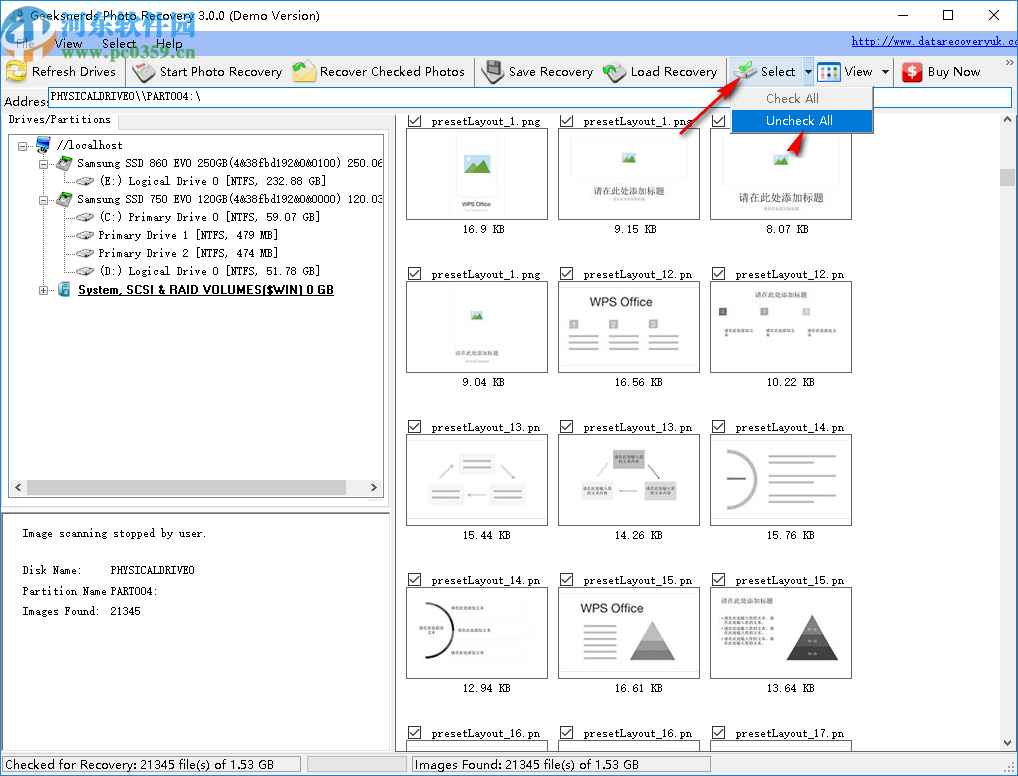
Task: Uncheck the presetLayout_1.png 9.04 KB checkbox
Action: coord(414,274)
